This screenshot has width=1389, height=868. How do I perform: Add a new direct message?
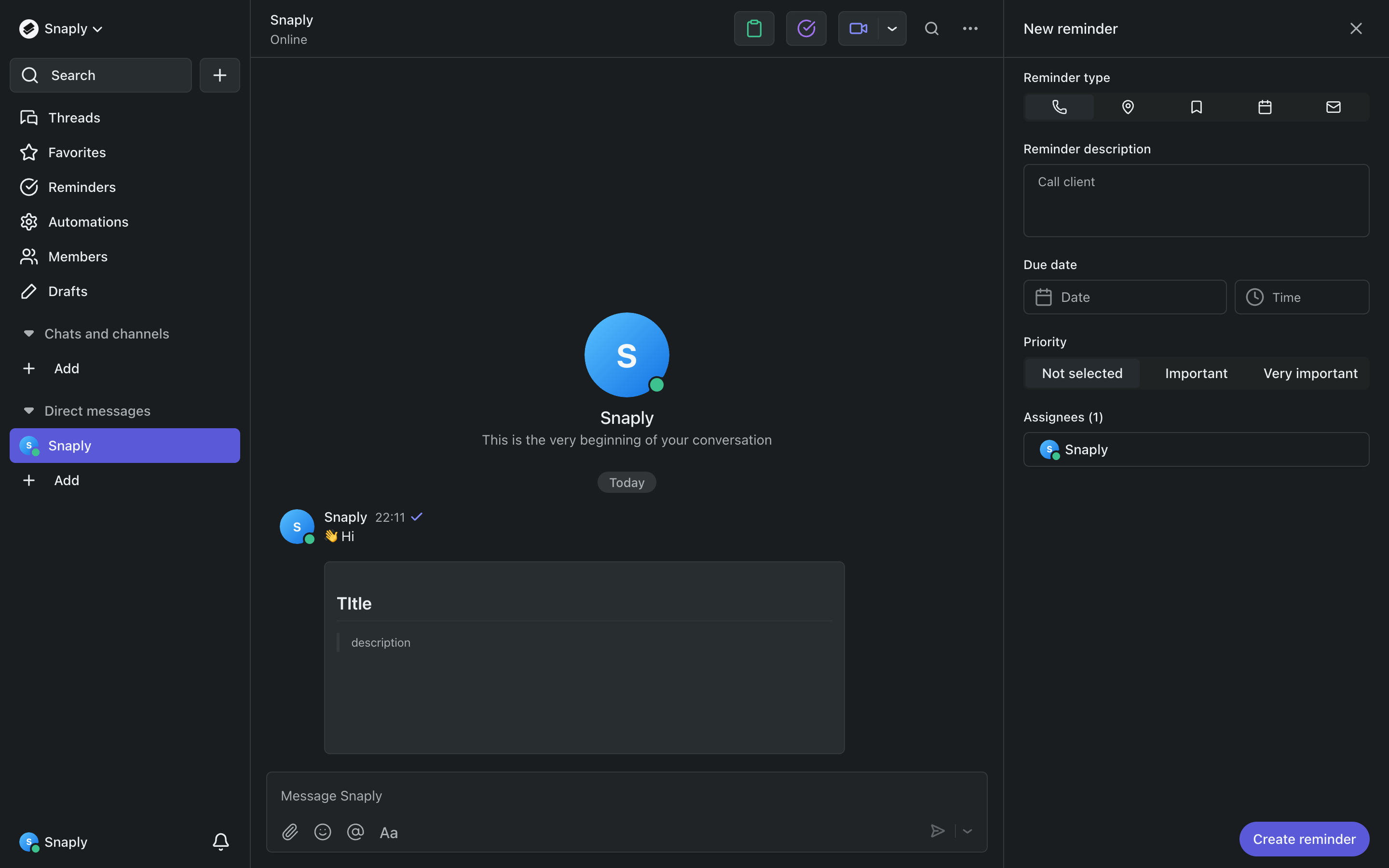point(124,480)
